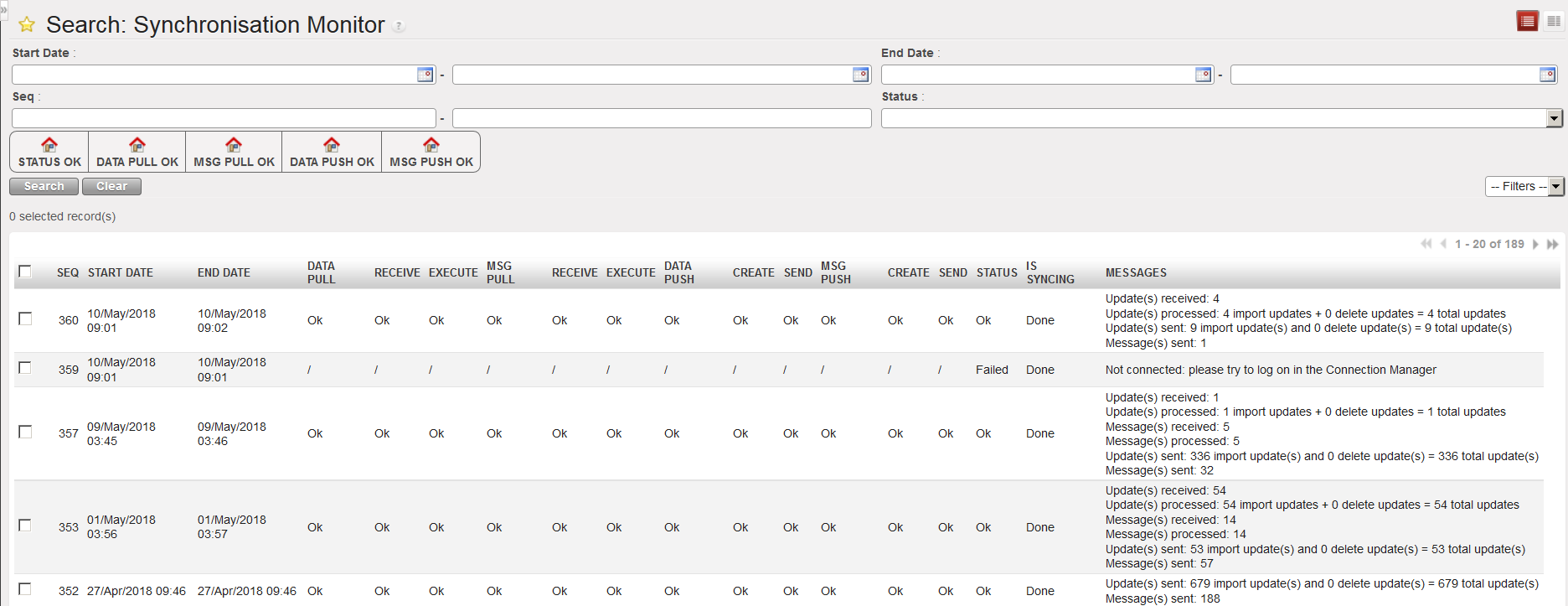Image resolution: width=1568 pixels, height=606 pixels.
Task: Apply the DATA PULL OK filter
Action: (x=137, y=152)
